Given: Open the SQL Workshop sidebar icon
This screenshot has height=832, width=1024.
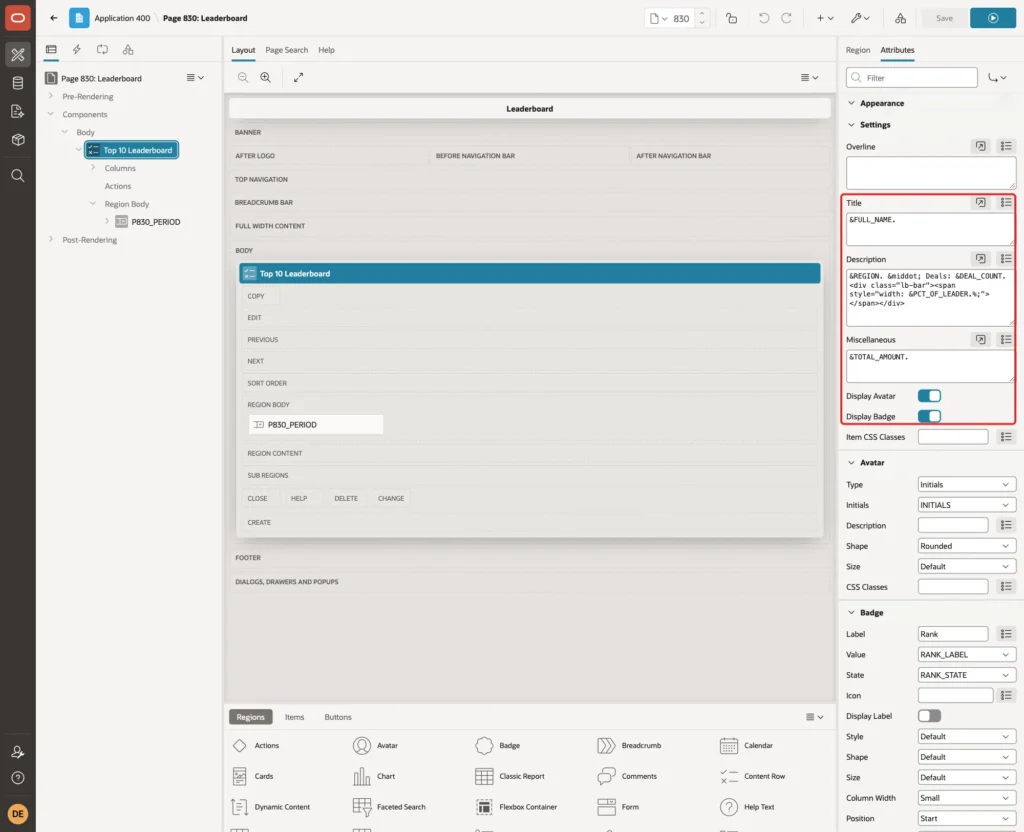Looking at the screenshot, I should (18, 83).
